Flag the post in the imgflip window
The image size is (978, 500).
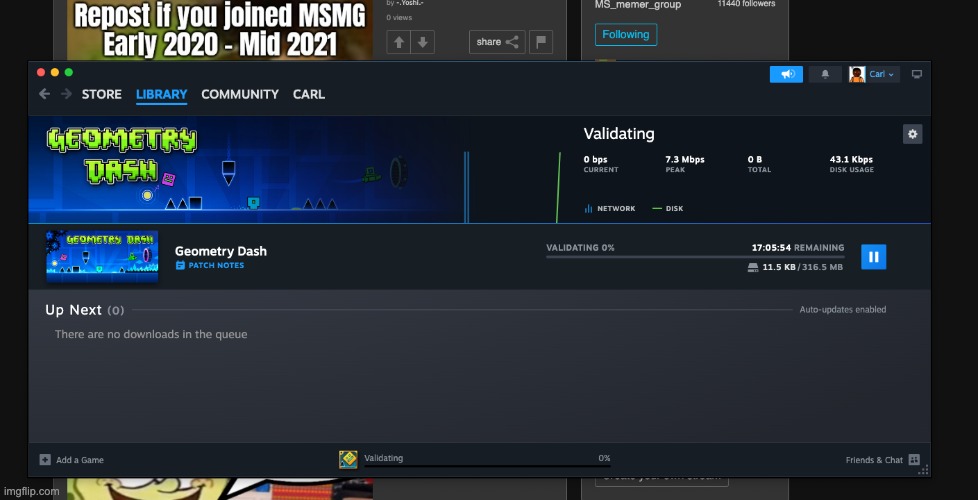coord(541,42)
